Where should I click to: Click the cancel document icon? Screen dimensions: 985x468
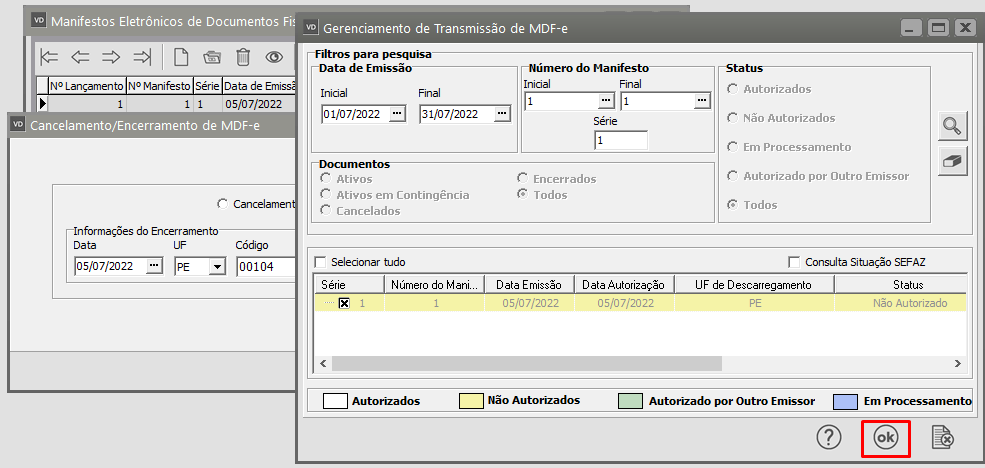(941, 438)
